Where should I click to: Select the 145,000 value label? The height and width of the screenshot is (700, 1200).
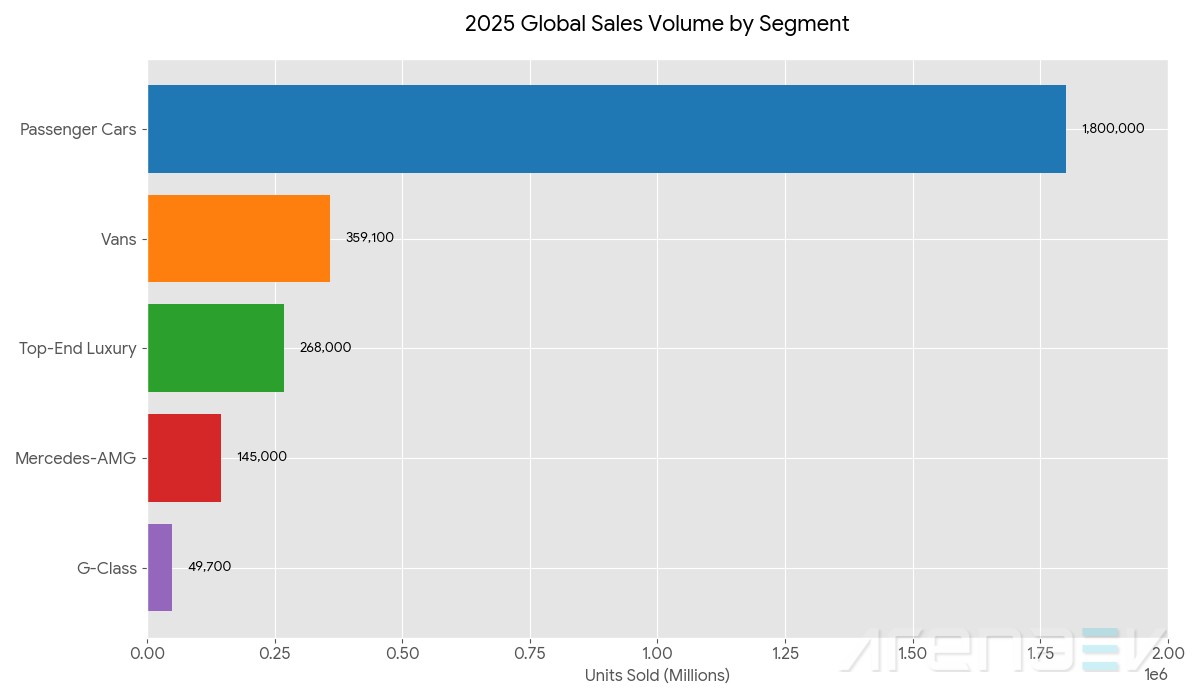[262, 457]
